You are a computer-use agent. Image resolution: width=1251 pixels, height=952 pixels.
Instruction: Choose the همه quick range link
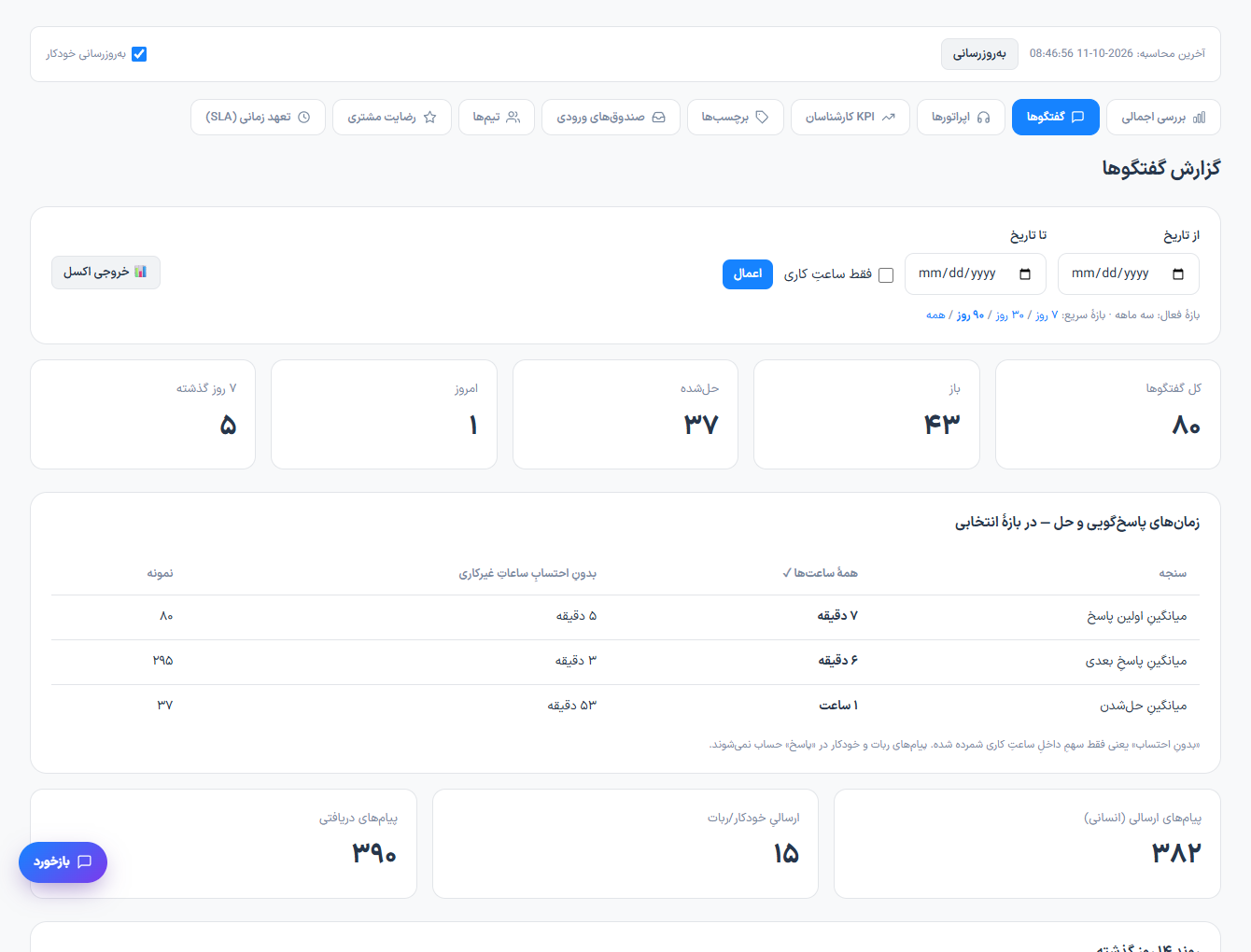935,315
